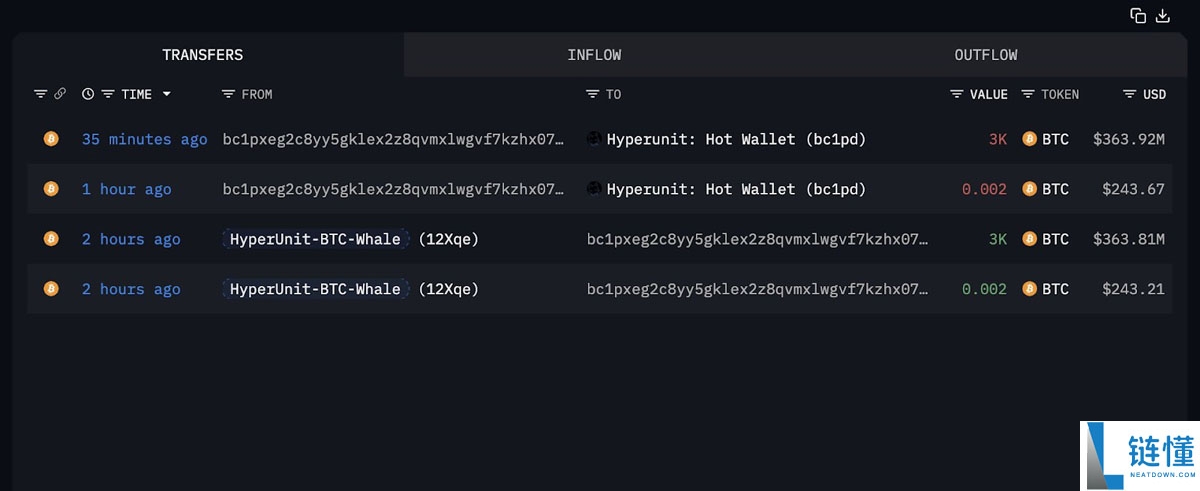Click the Bitcoin icon of the 35 minutes ago row
Screen dimensions: 1200x491
point(51,139)
